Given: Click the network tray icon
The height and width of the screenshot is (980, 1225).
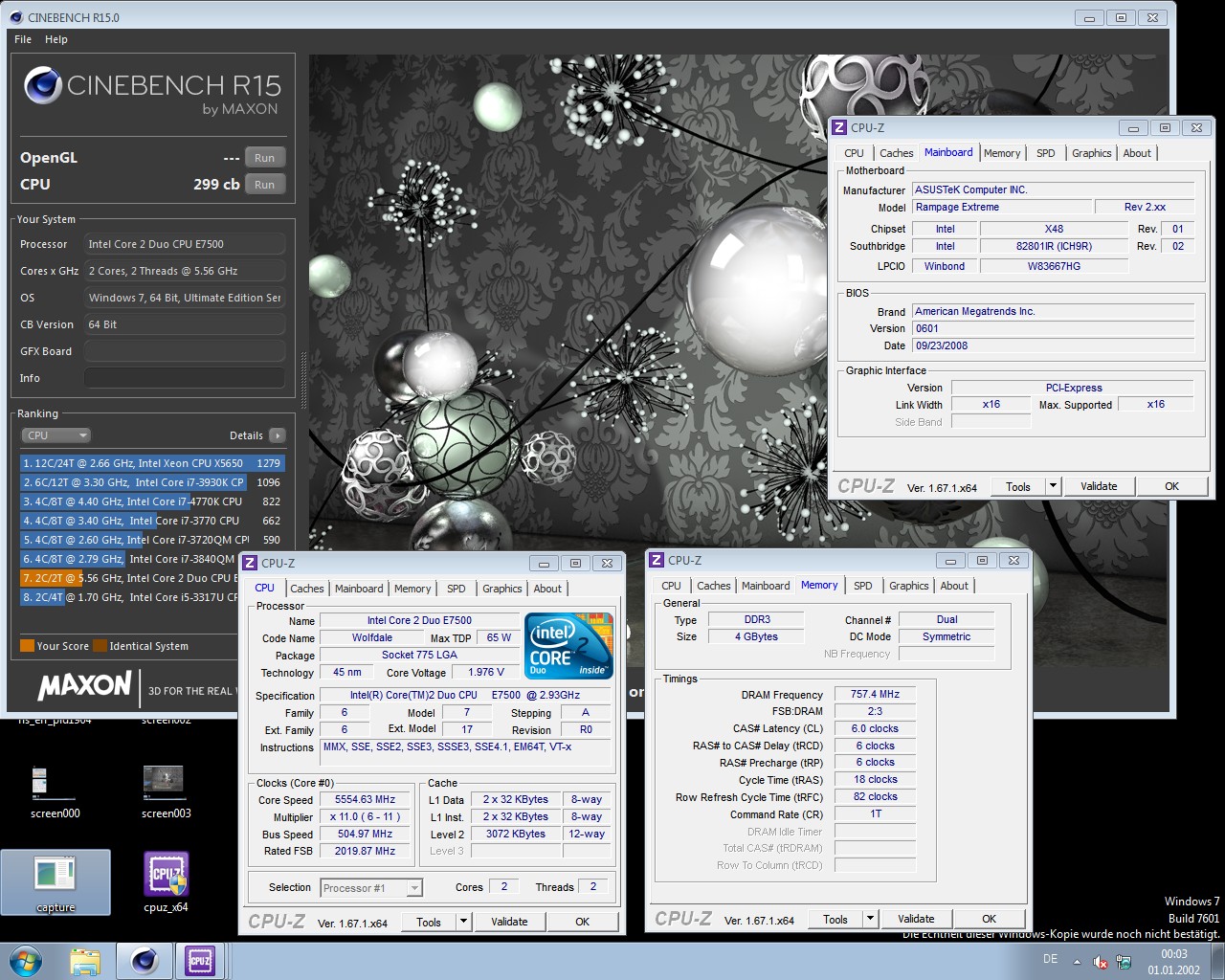Looking at the screenshot, I should pos(1124,962).
